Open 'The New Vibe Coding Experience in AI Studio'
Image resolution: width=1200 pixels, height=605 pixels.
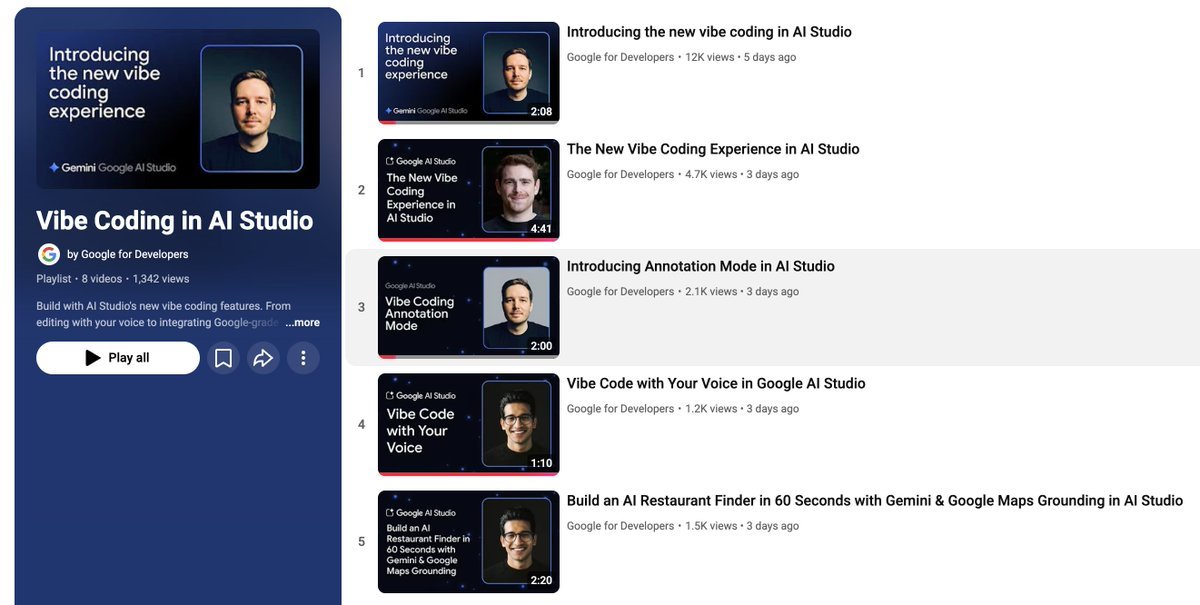coord(713,148)
